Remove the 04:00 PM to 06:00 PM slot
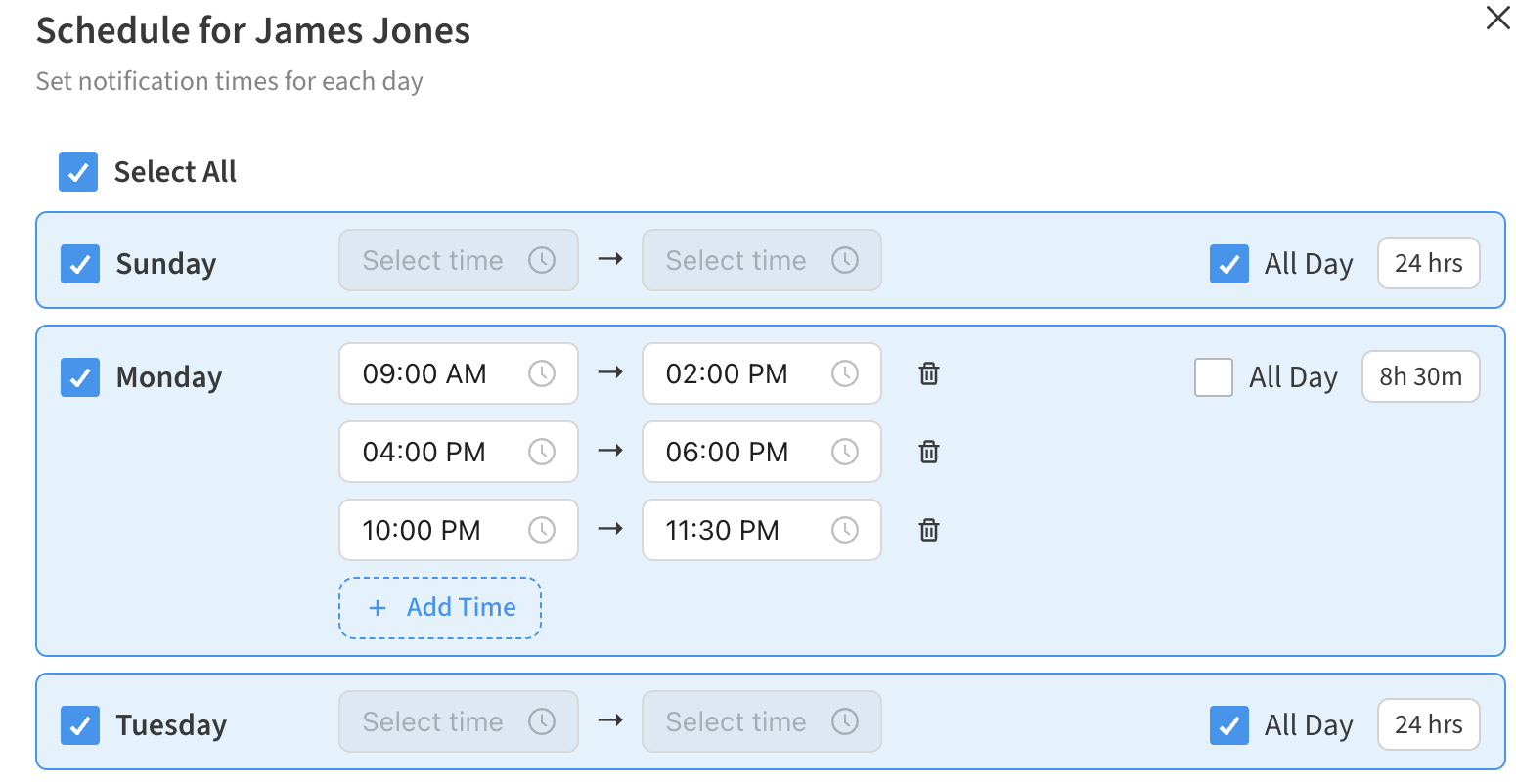The width and height of the screenshot is (1516, 784). click(929, 452)
